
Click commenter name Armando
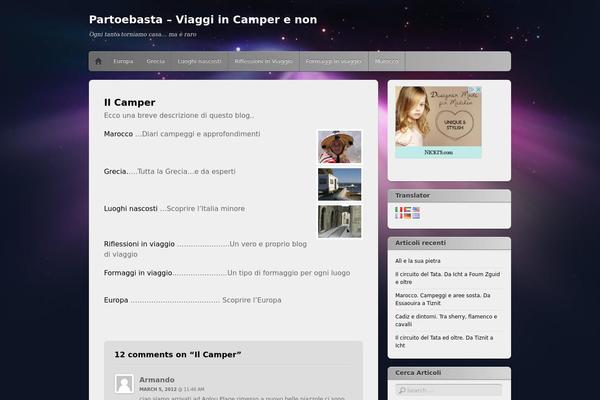[157, 380]
